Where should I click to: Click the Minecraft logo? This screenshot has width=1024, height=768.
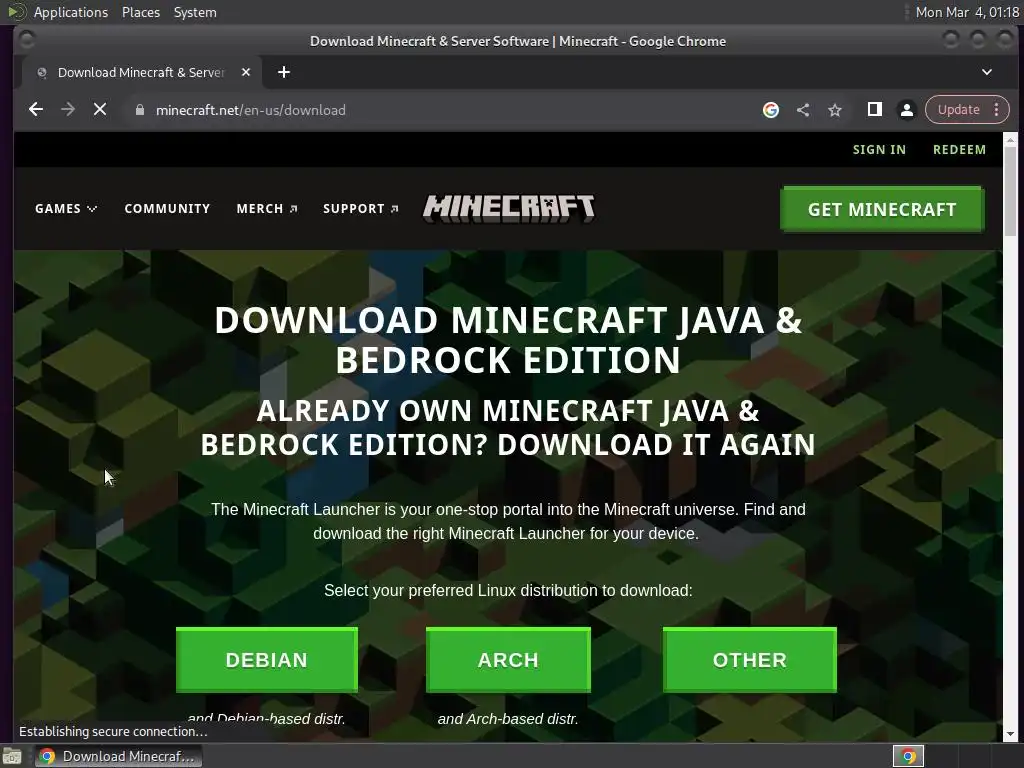pos(509,208)
